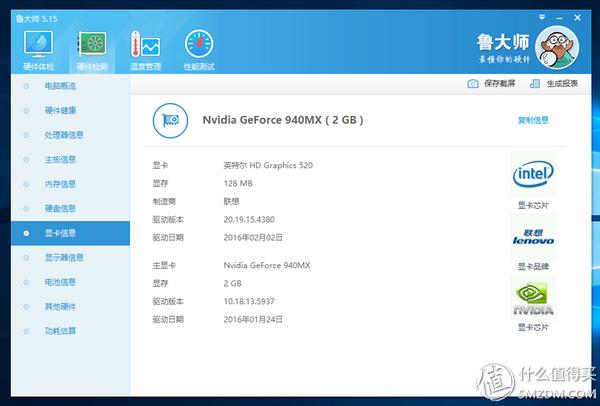Screen dimensions: 600x406
Task: Select 电脑概览 in the sidebar
Action: [x=60, y=86]
